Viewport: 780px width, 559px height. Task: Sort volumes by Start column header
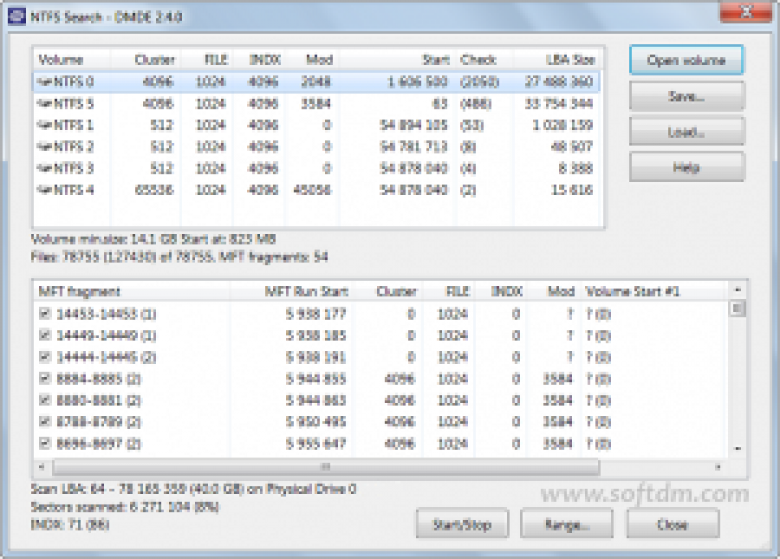(397, 60)
